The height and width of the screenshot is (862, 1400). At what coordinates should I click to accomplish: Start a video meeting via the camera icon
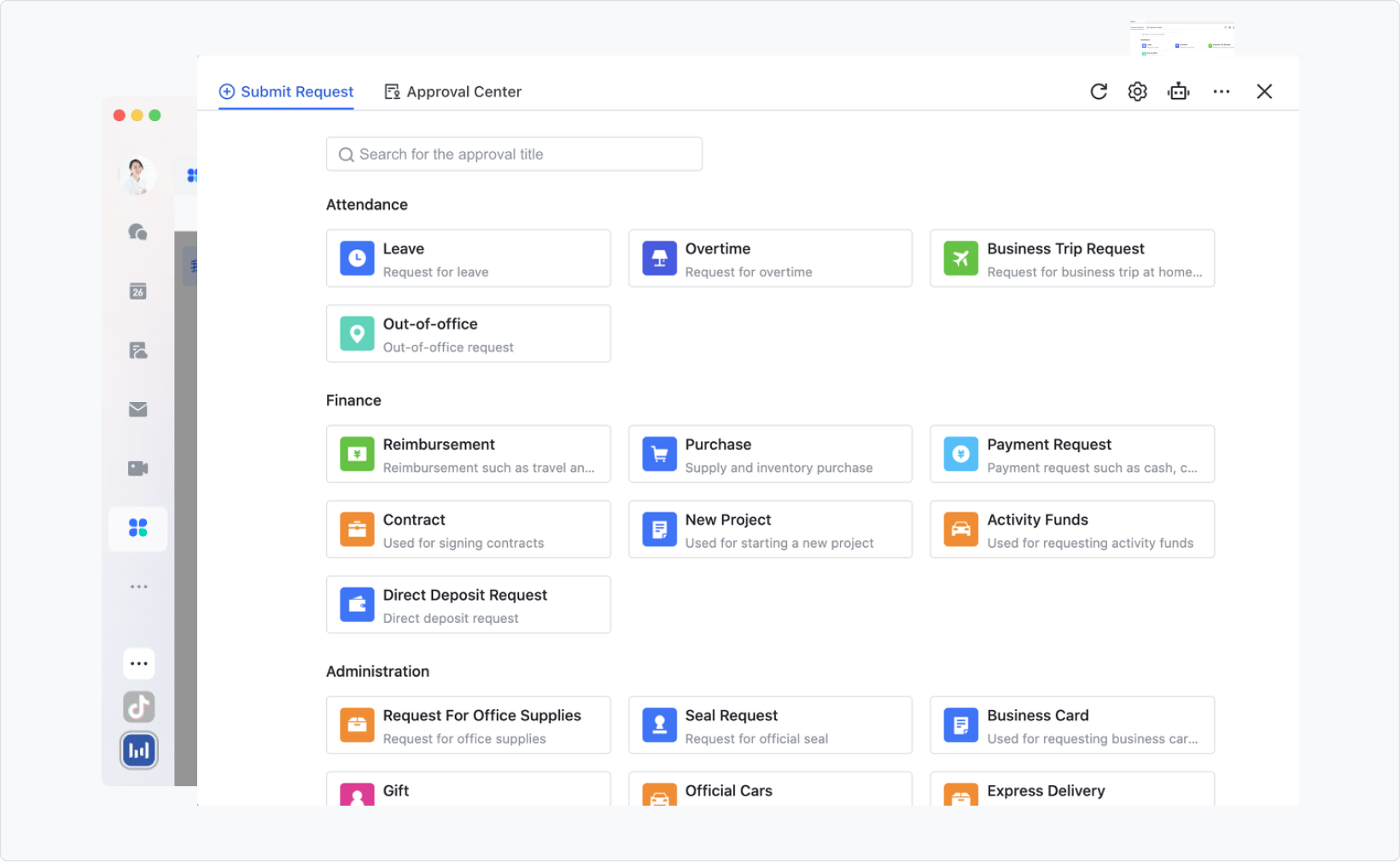(137, 468)
